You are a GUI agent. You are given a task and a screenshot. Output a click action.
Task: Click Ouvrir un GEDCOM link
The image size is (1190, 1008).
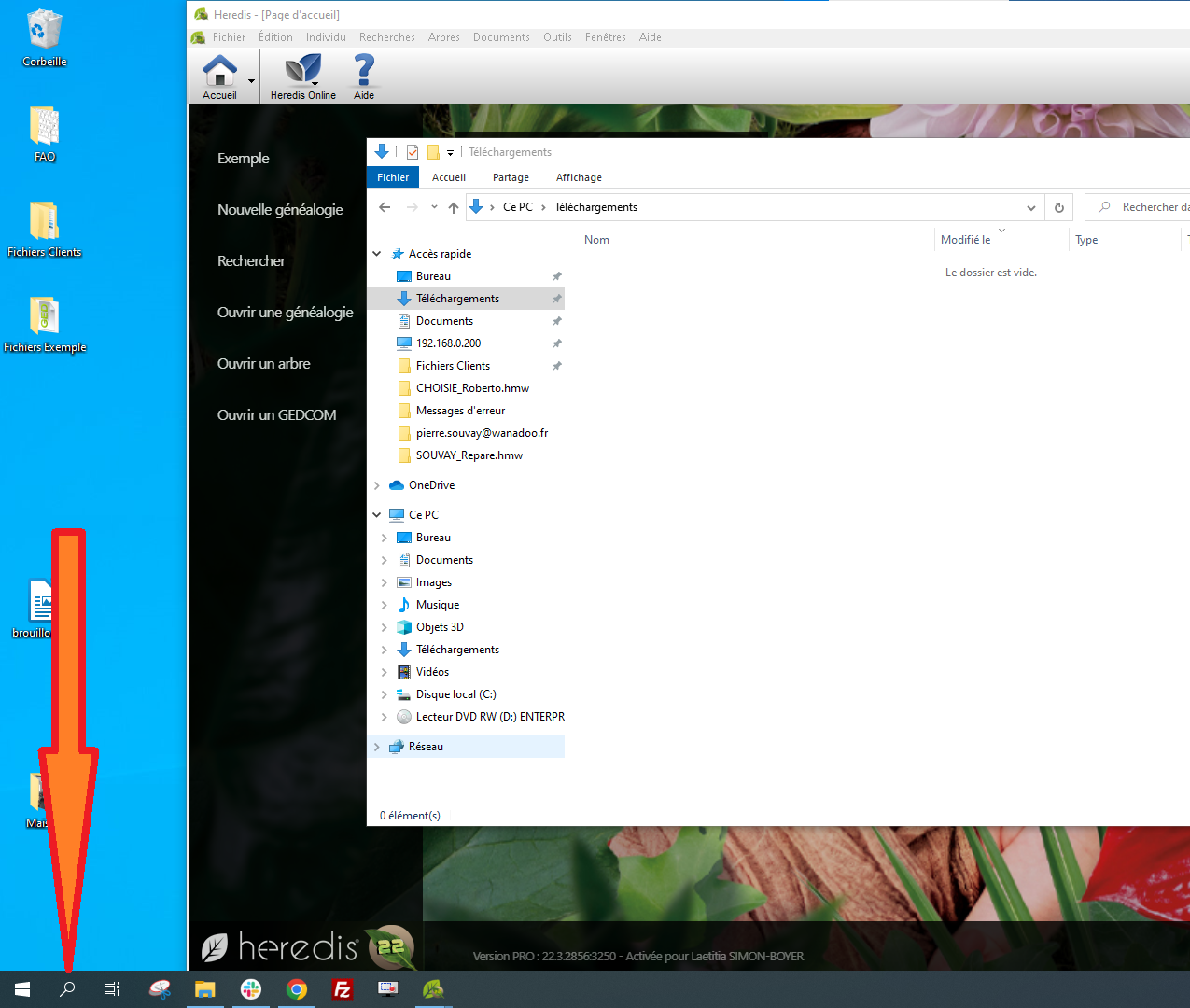(x=276, y=415)
